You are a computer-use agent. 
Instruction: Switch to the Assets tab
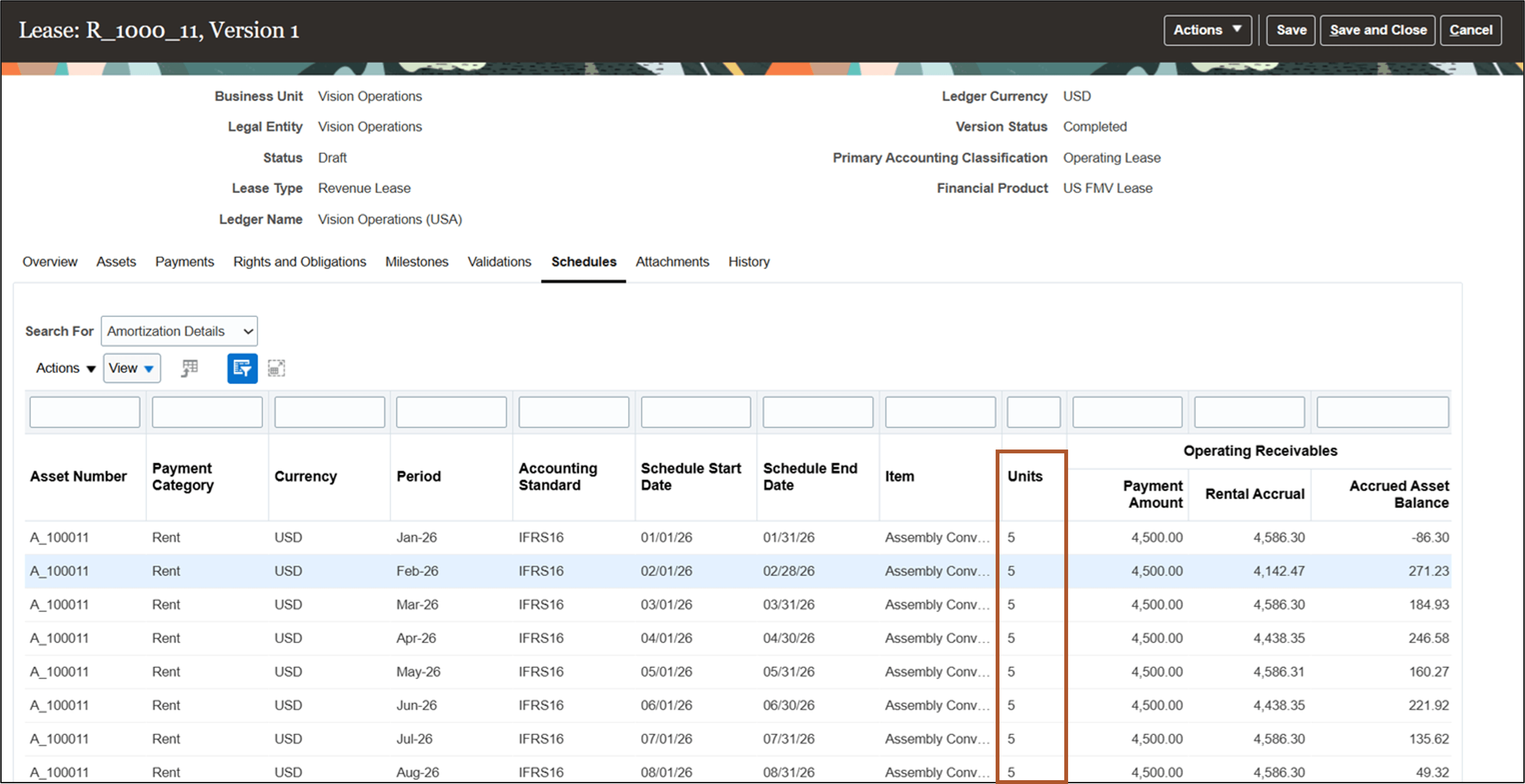click(116, 262)
